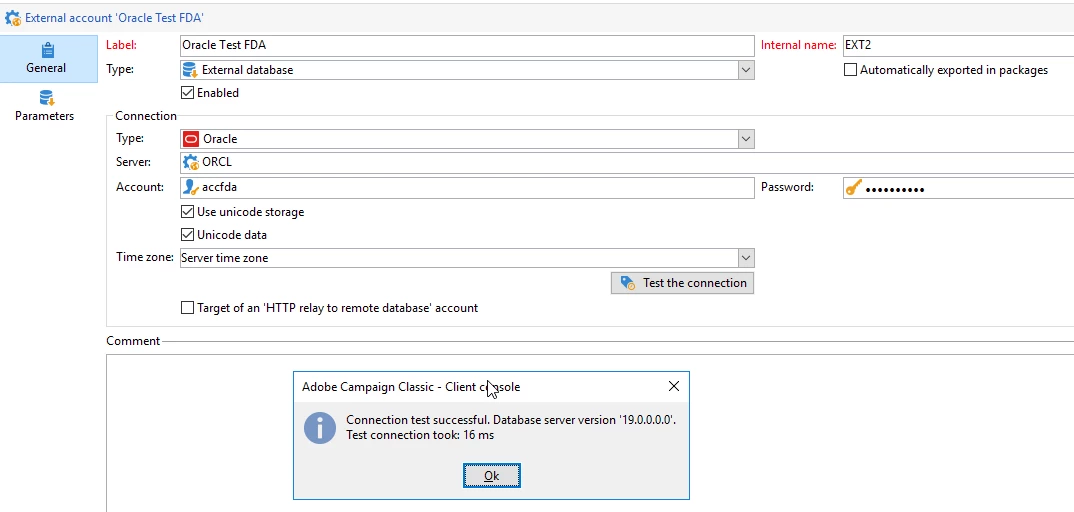The width and height of the screenshot is (1074, 512).
Task: Click the Connection test successful message text
Action: (x=511, y=420)
